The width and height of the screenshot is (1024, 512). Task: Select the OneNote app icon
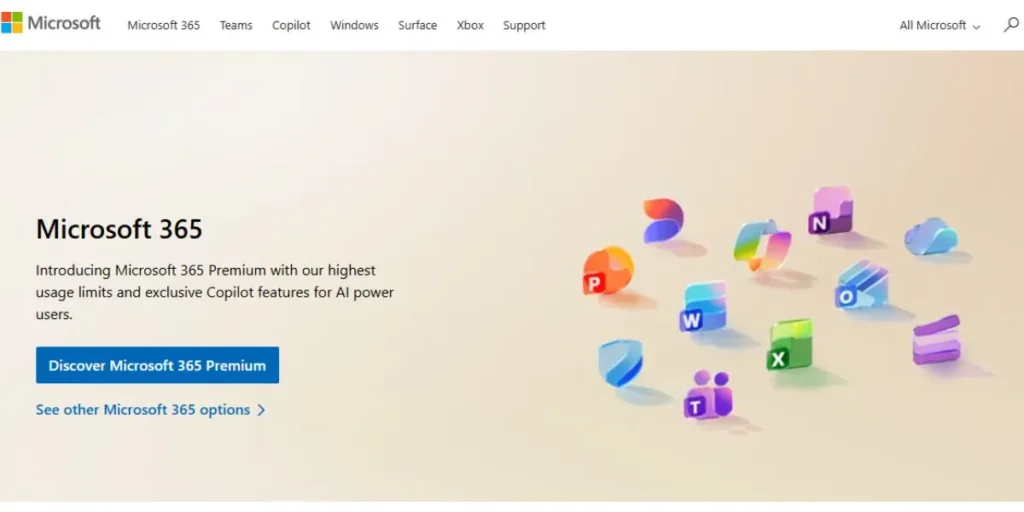pyautogui.click(x=830, y=210)
